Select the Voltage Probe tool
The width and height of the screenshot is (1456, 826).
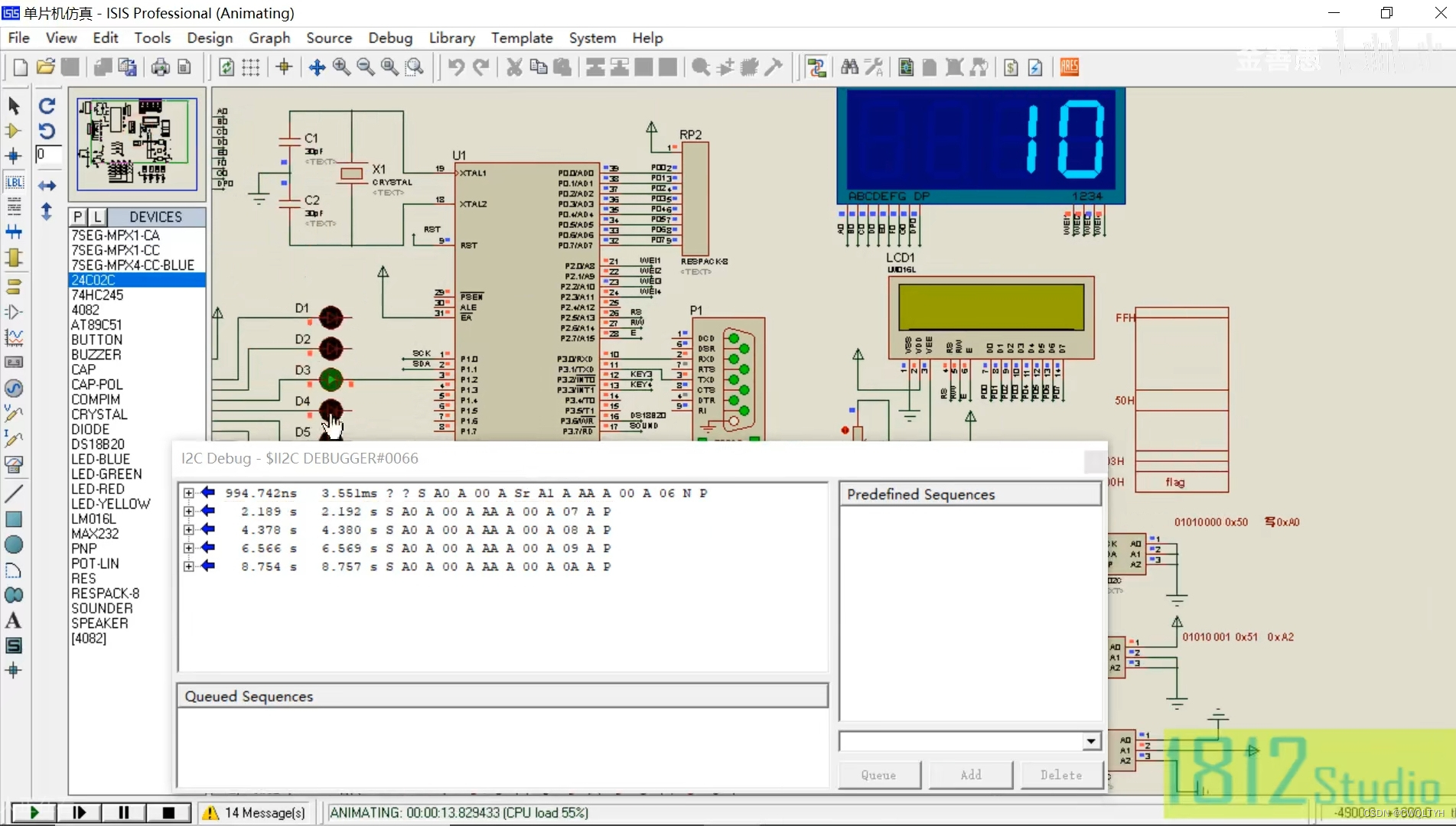14,414
